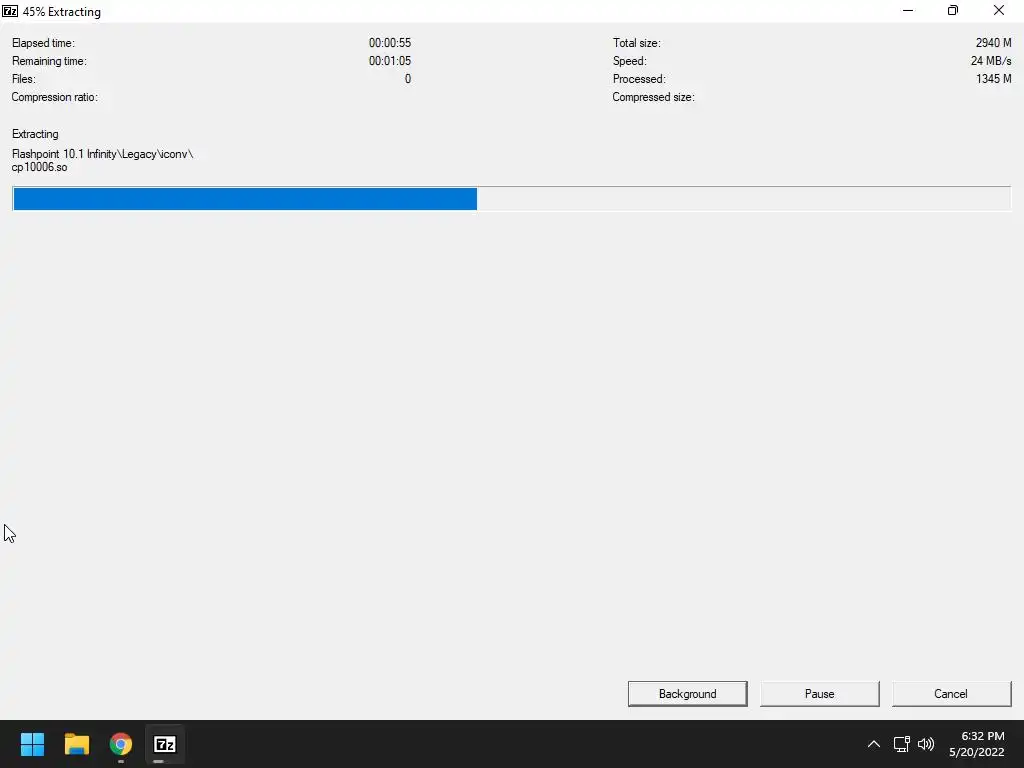Open the volume tray icon
The width and height of the screenshot is (1024, 768).
925,744
